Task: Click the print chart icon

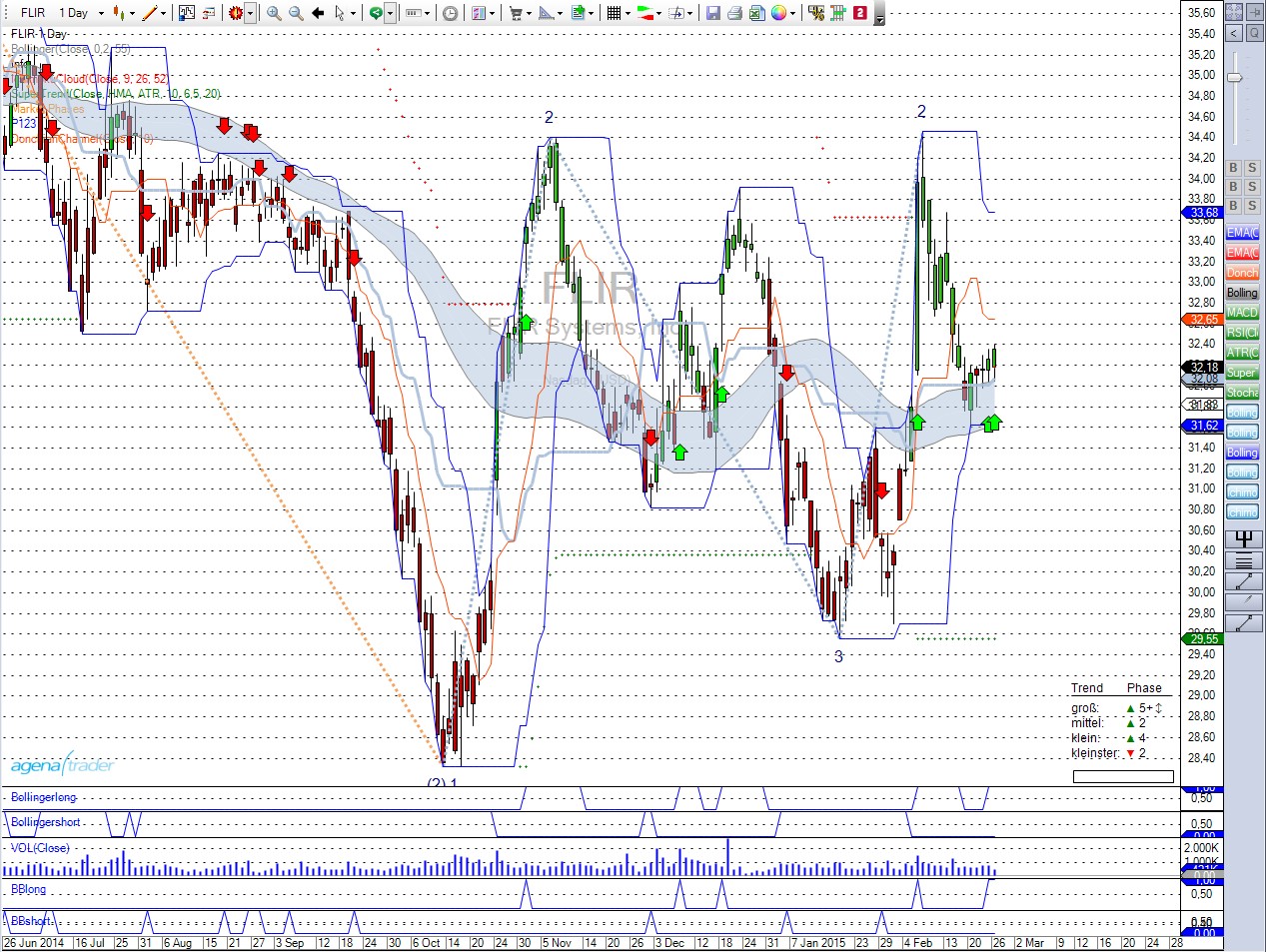Action: 734,13
